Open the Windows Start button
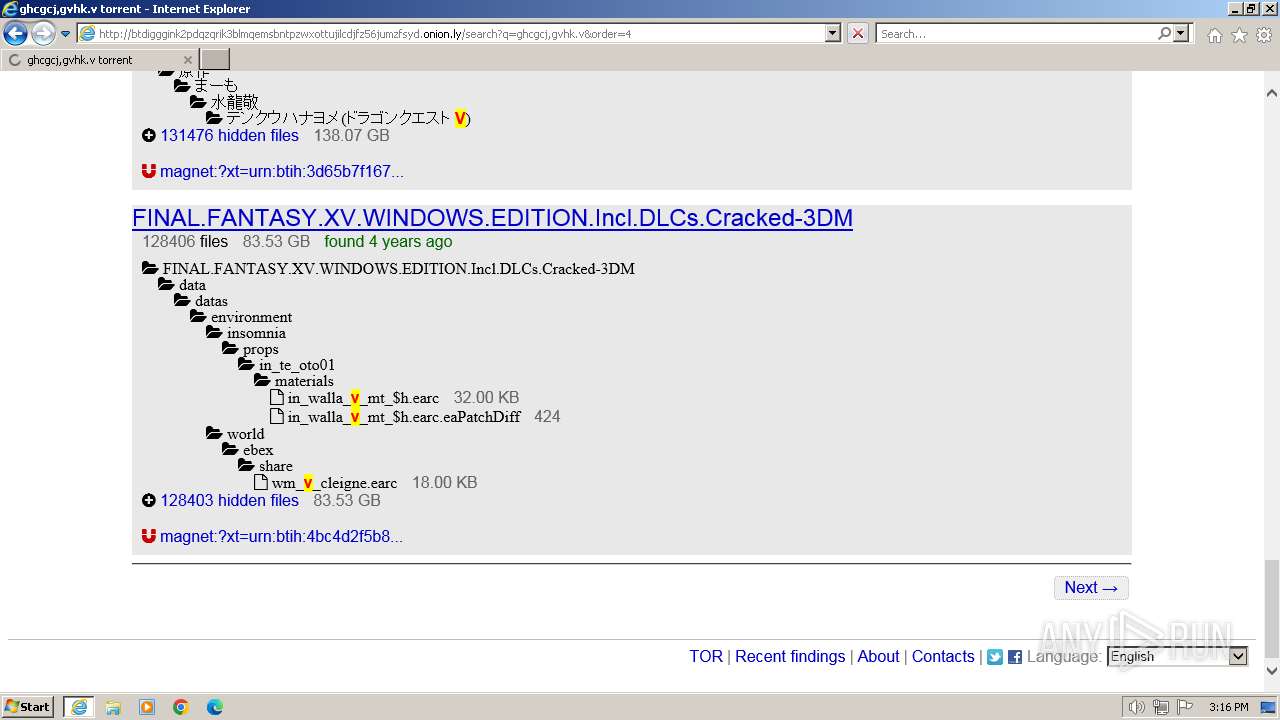 point(28,706)
